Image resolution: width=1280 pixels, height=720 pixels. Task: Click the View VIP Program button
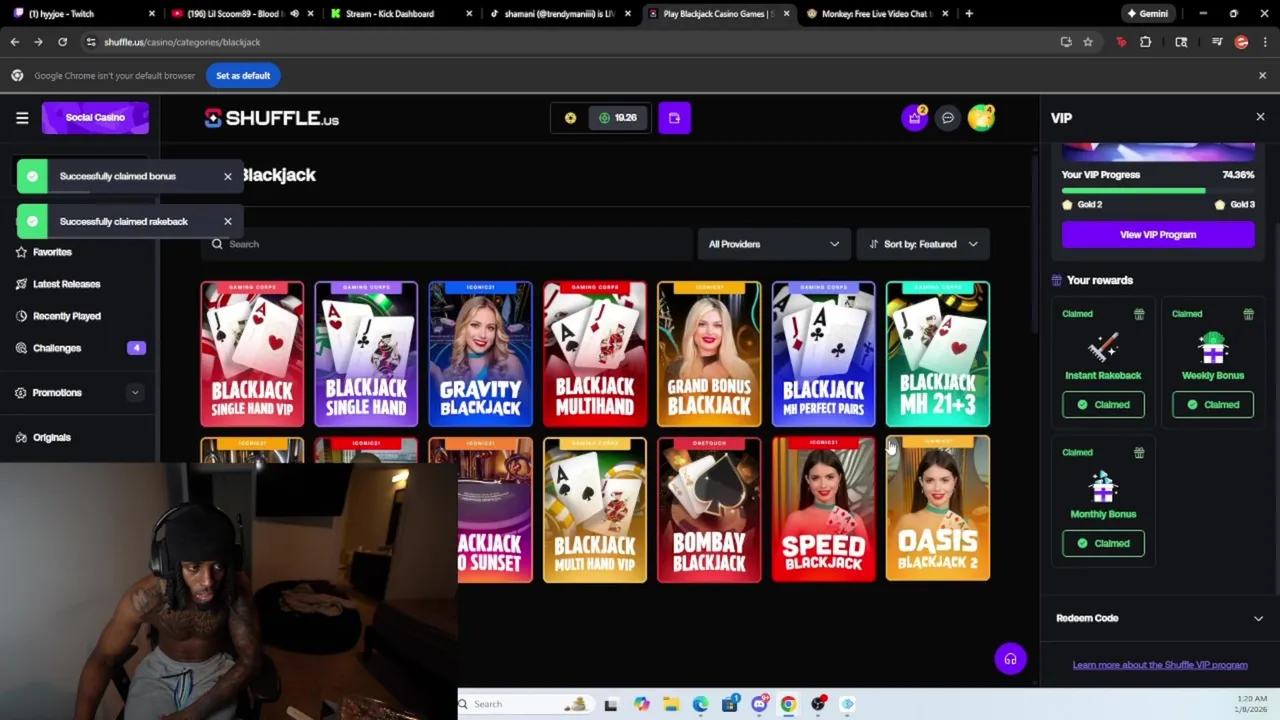pos(1158,234)
